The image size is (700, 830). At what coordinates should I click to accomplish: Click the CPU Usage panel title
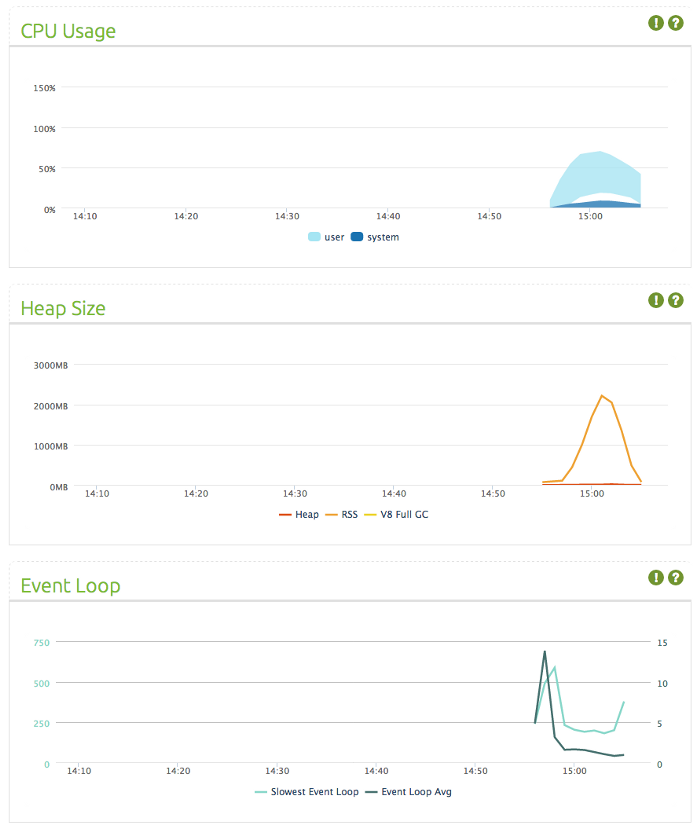coord(68,31)
